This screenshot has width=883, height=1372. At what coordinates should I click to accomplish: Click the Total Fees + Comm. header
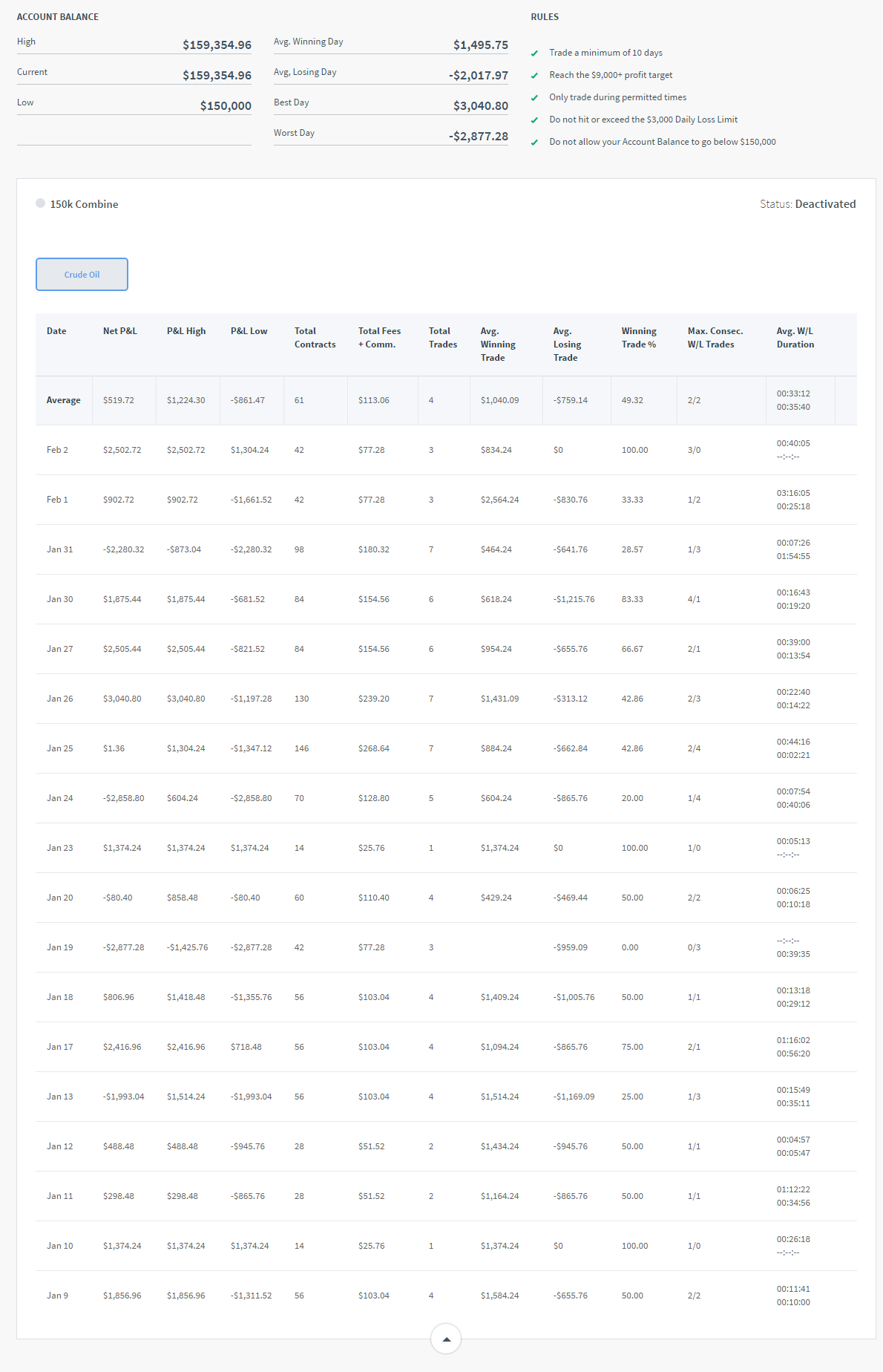(x=379, y=338)
